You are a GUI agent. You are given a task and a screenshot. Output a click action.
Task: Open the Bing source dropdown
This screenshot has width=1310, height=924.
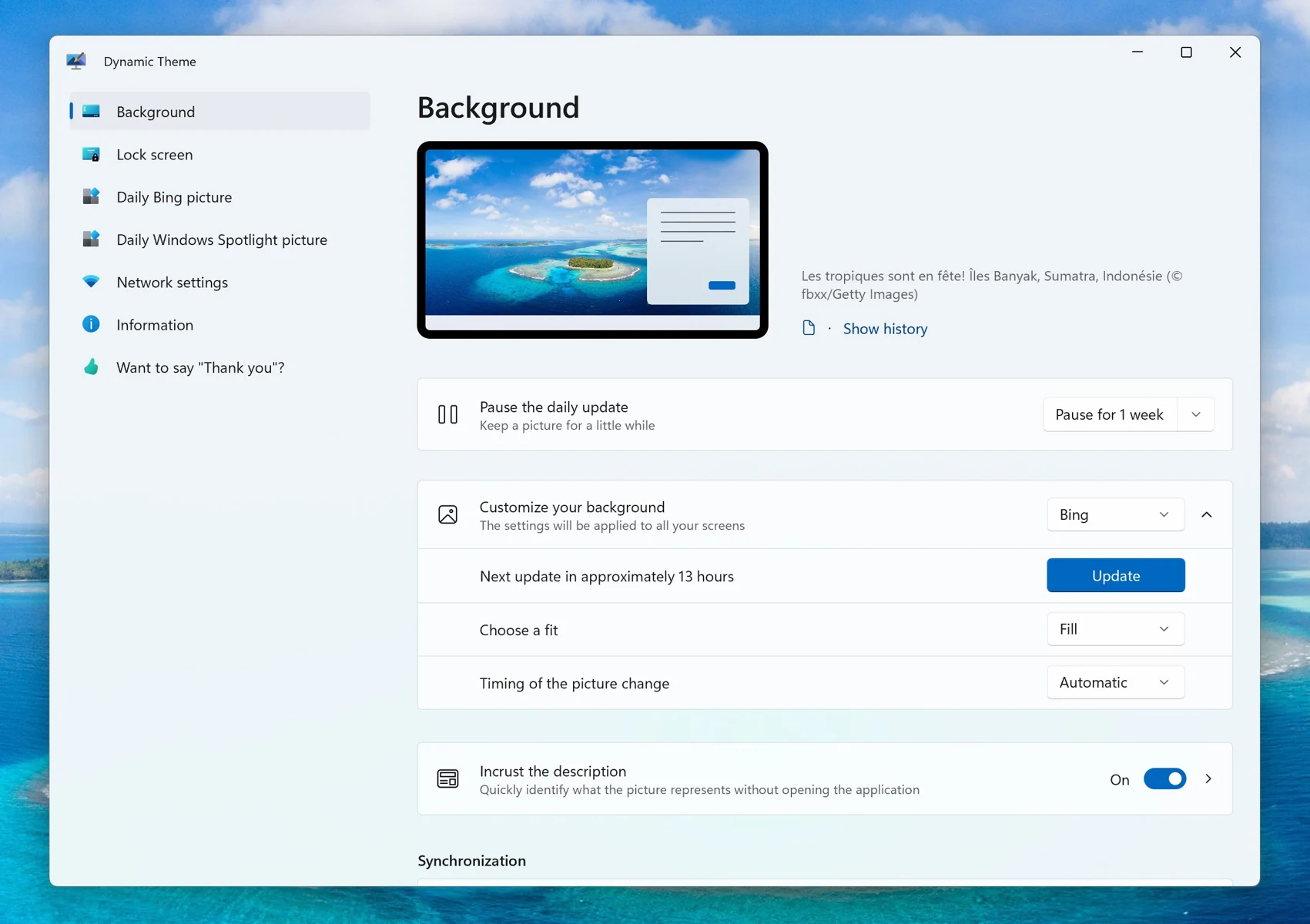1115,514
